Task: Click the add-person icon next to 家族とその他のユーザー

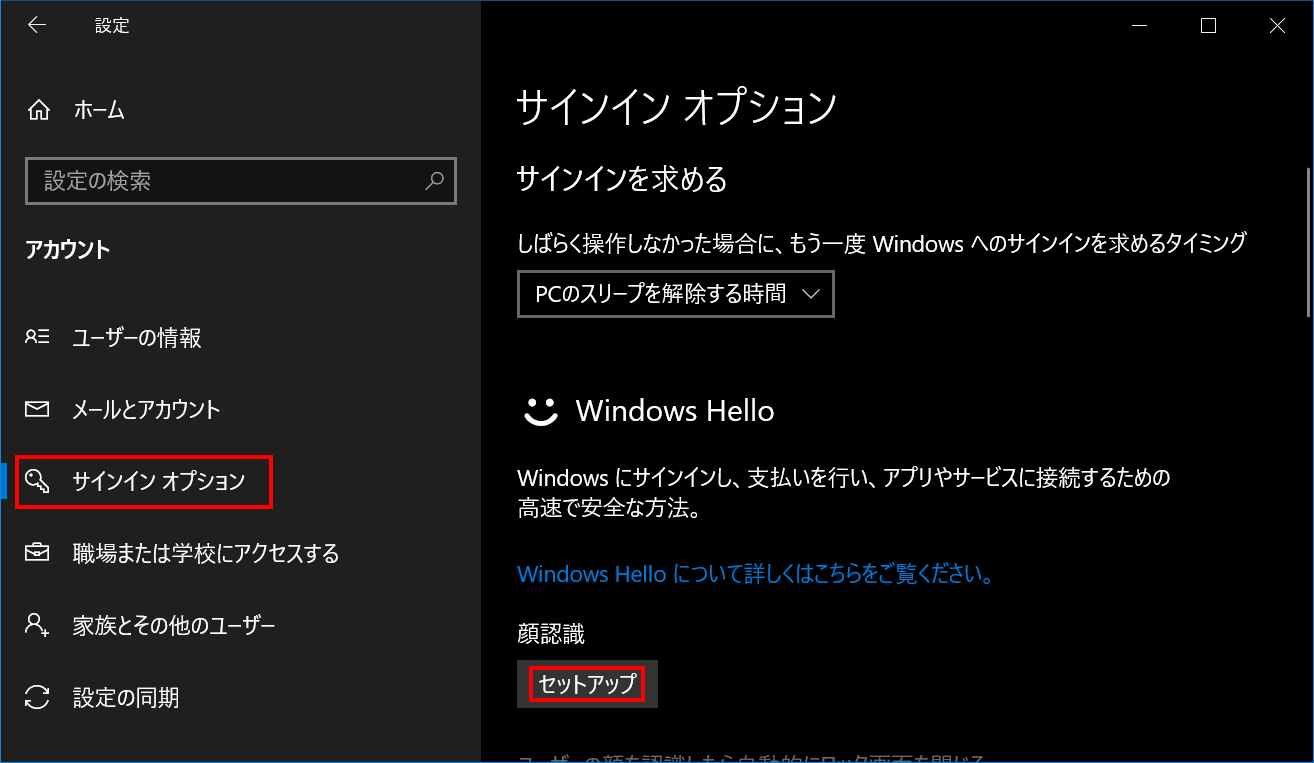Action: point(38,625)
